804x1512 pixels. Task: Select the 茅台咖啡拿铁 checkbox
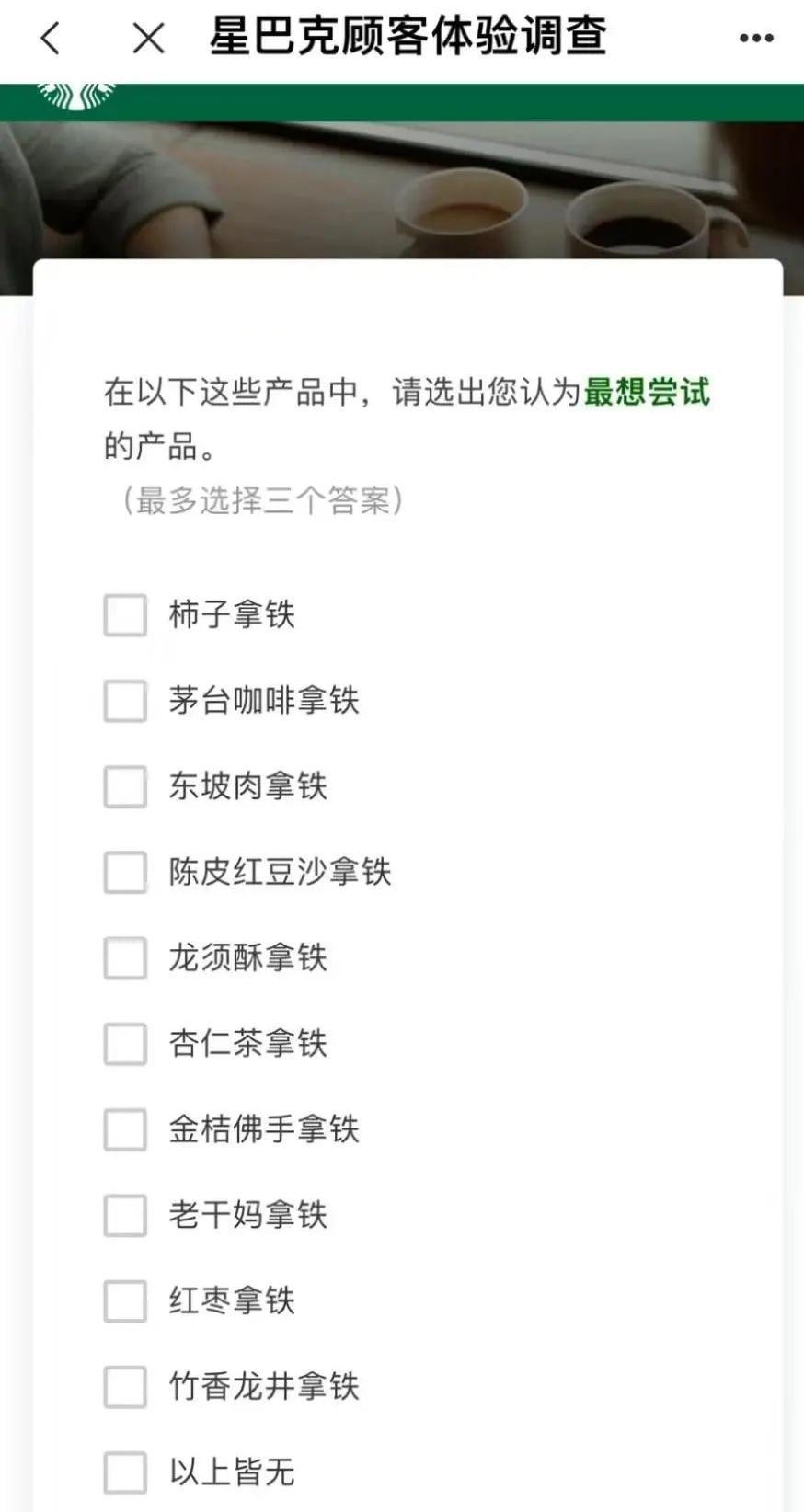tap(125, 701)
